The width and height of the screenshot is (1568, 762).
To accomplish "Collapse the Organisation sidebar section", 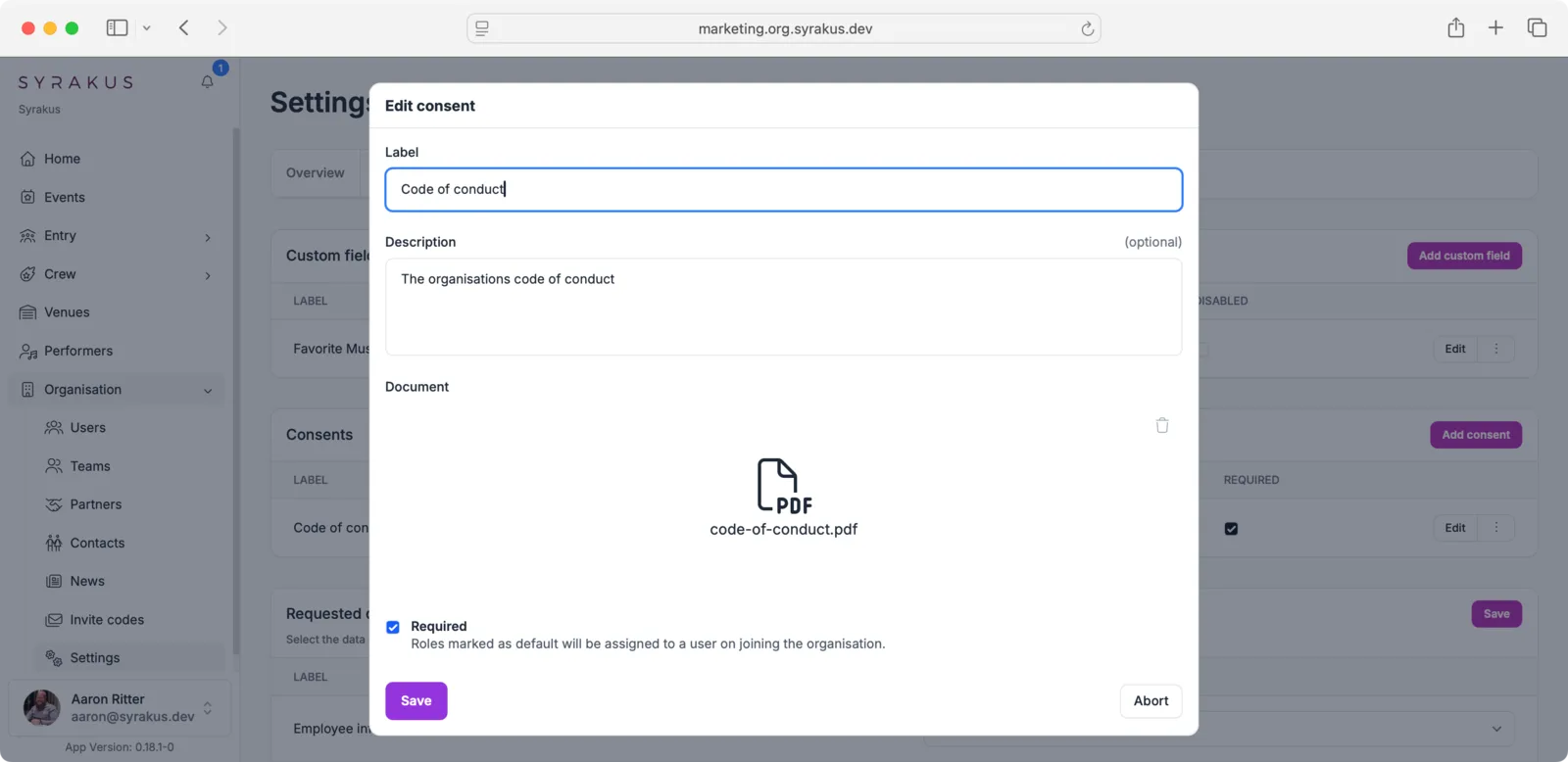I will 207,391.
